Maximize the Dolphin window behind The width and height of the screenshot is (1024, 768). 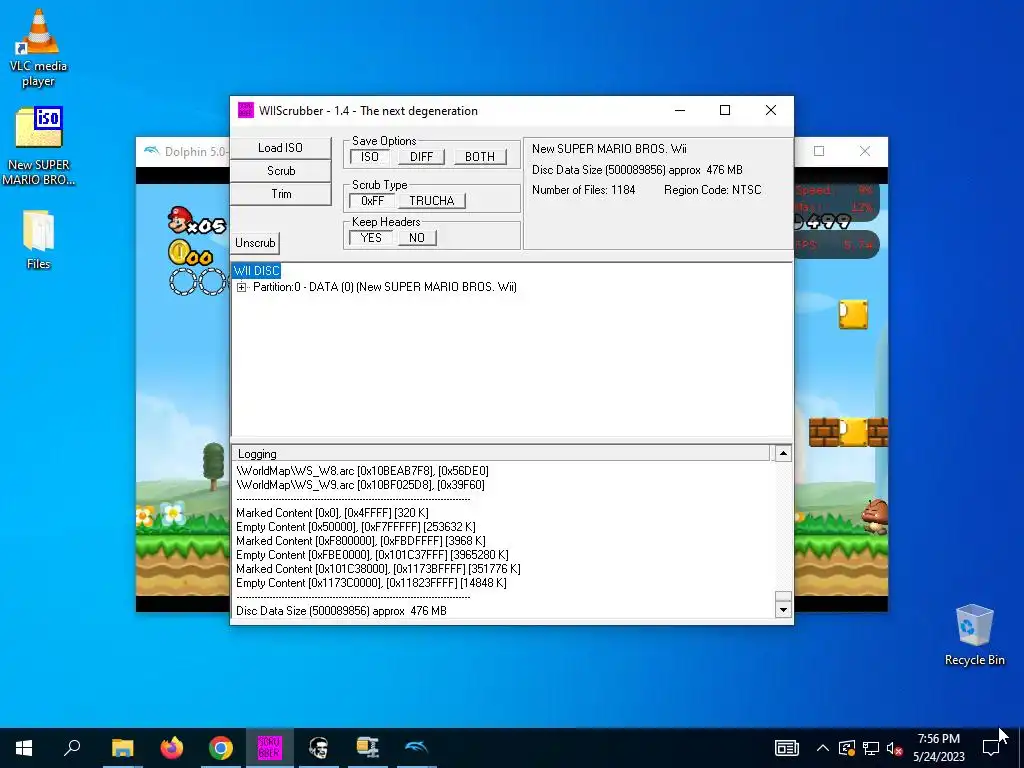coord(819,151)
